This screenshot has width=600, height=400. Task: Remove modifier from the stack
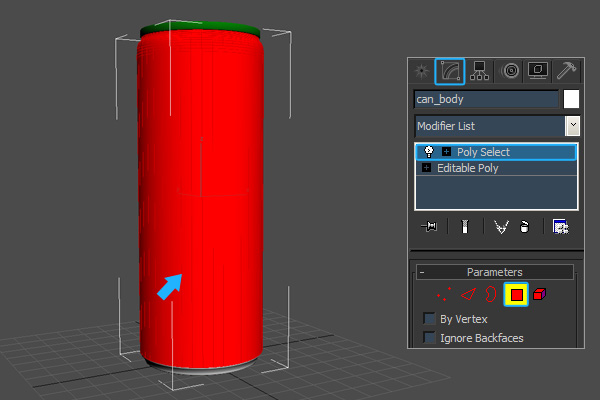524,226
